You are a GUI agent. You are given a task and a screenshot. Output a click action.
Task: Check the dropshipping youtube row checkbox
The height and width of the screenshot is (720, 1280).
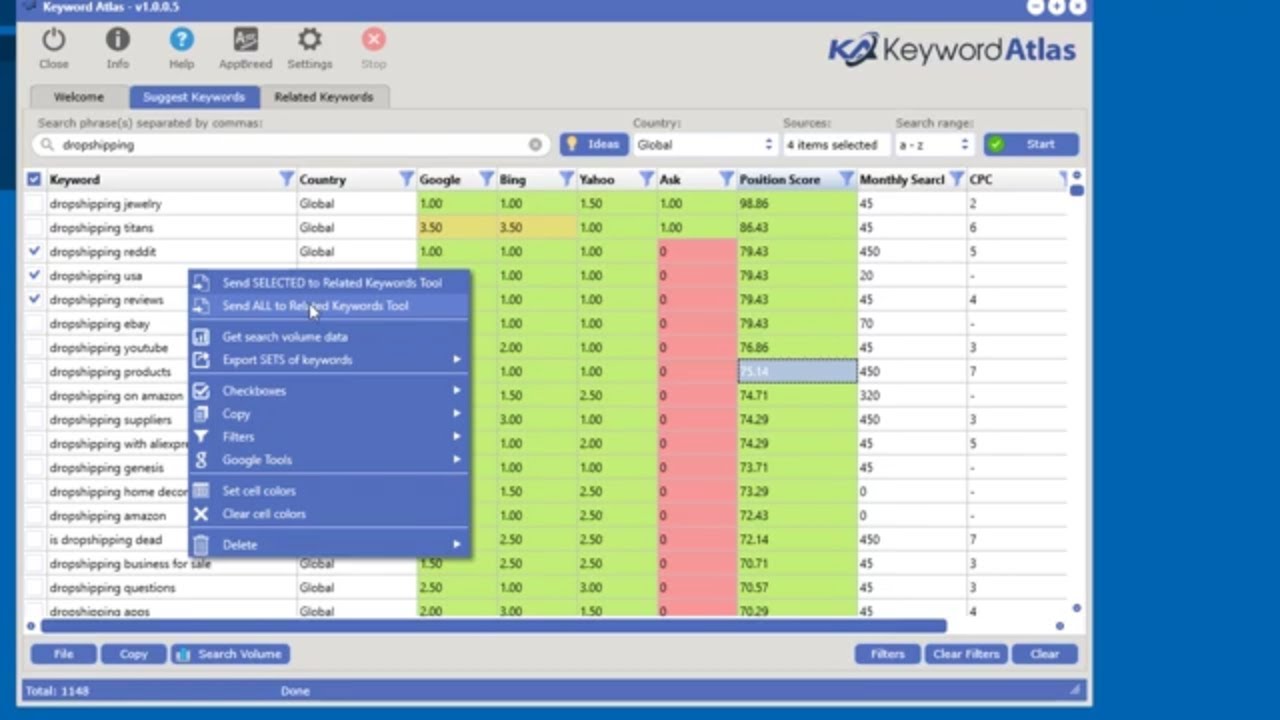point(34,348)
